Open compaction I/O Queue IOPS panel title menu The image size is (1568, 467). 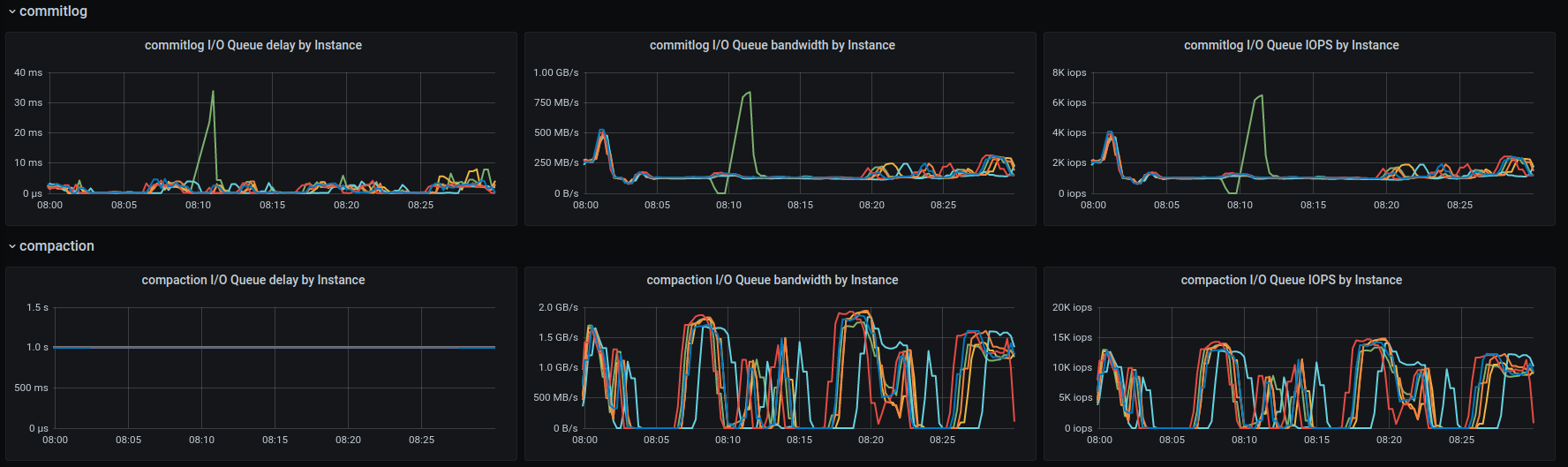(x=1292, y=280)
